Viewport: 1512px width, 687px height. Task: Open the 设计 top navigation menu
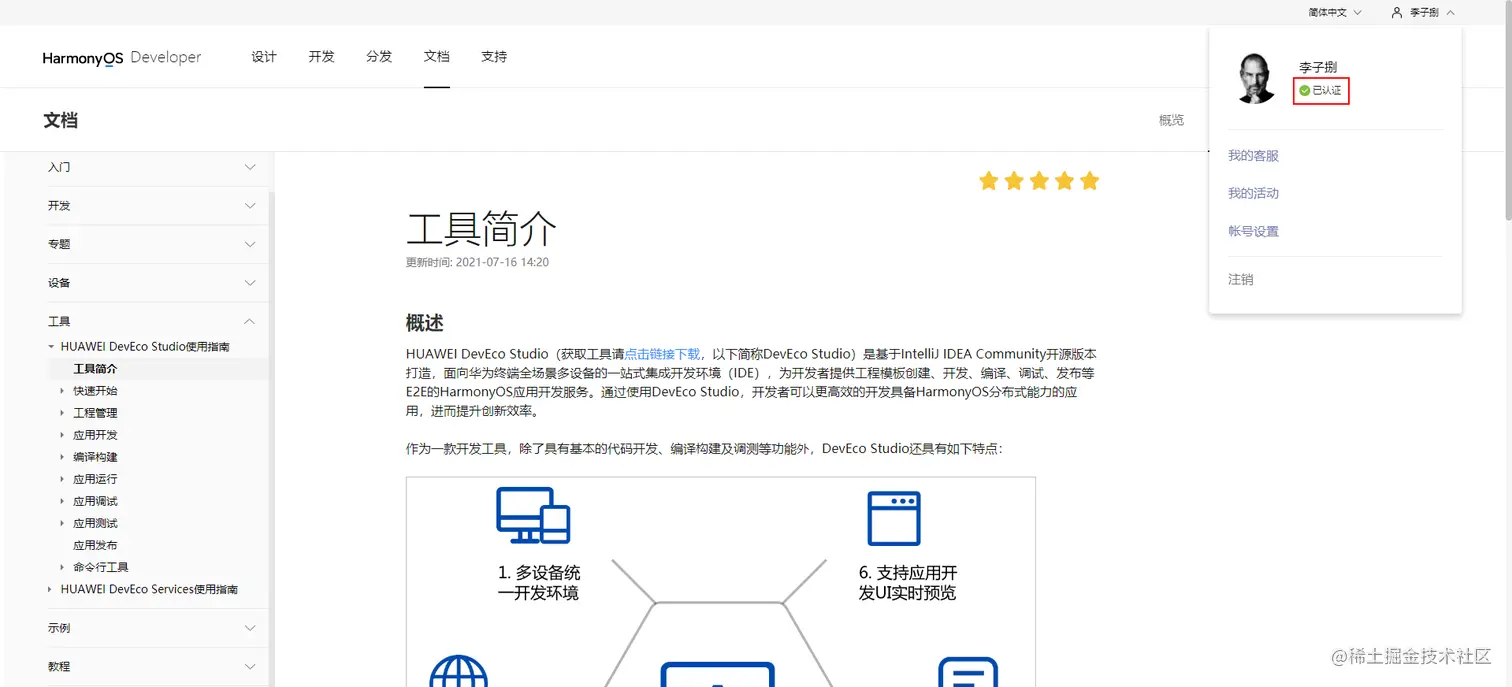pos(264,57)
